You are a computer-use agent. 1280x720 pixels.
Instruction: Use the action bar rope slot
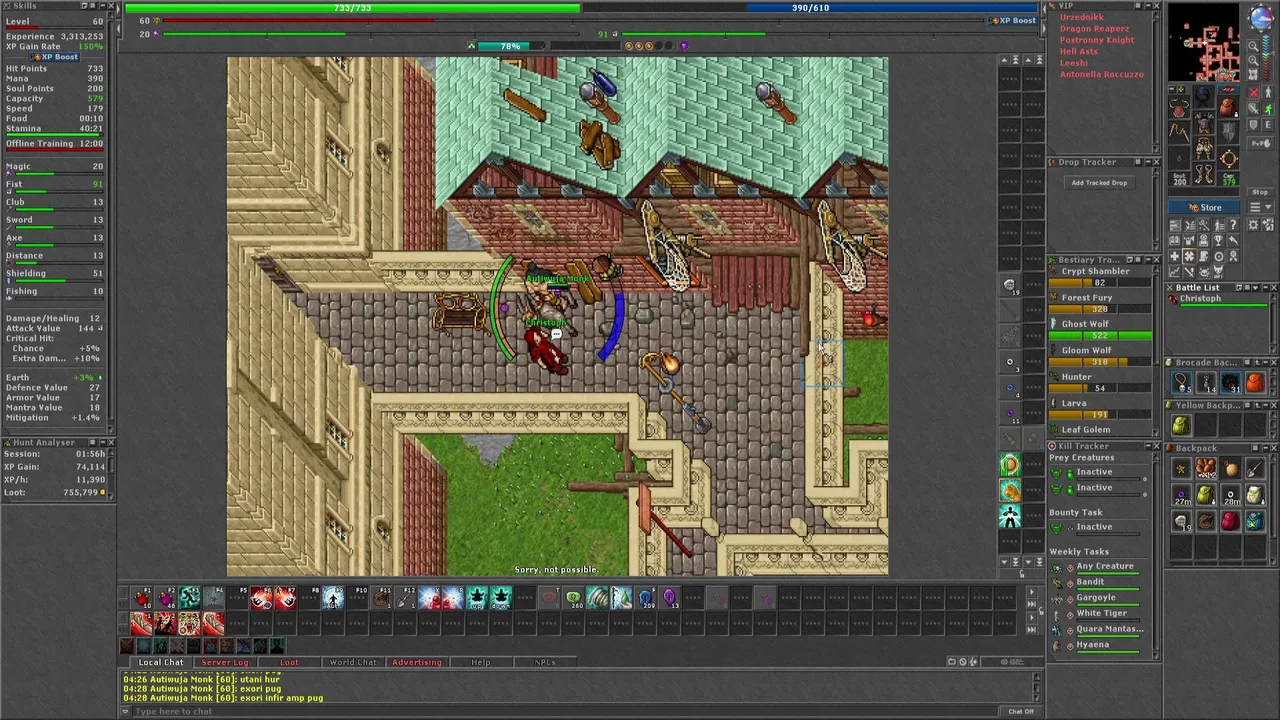[x=382, y=597]
